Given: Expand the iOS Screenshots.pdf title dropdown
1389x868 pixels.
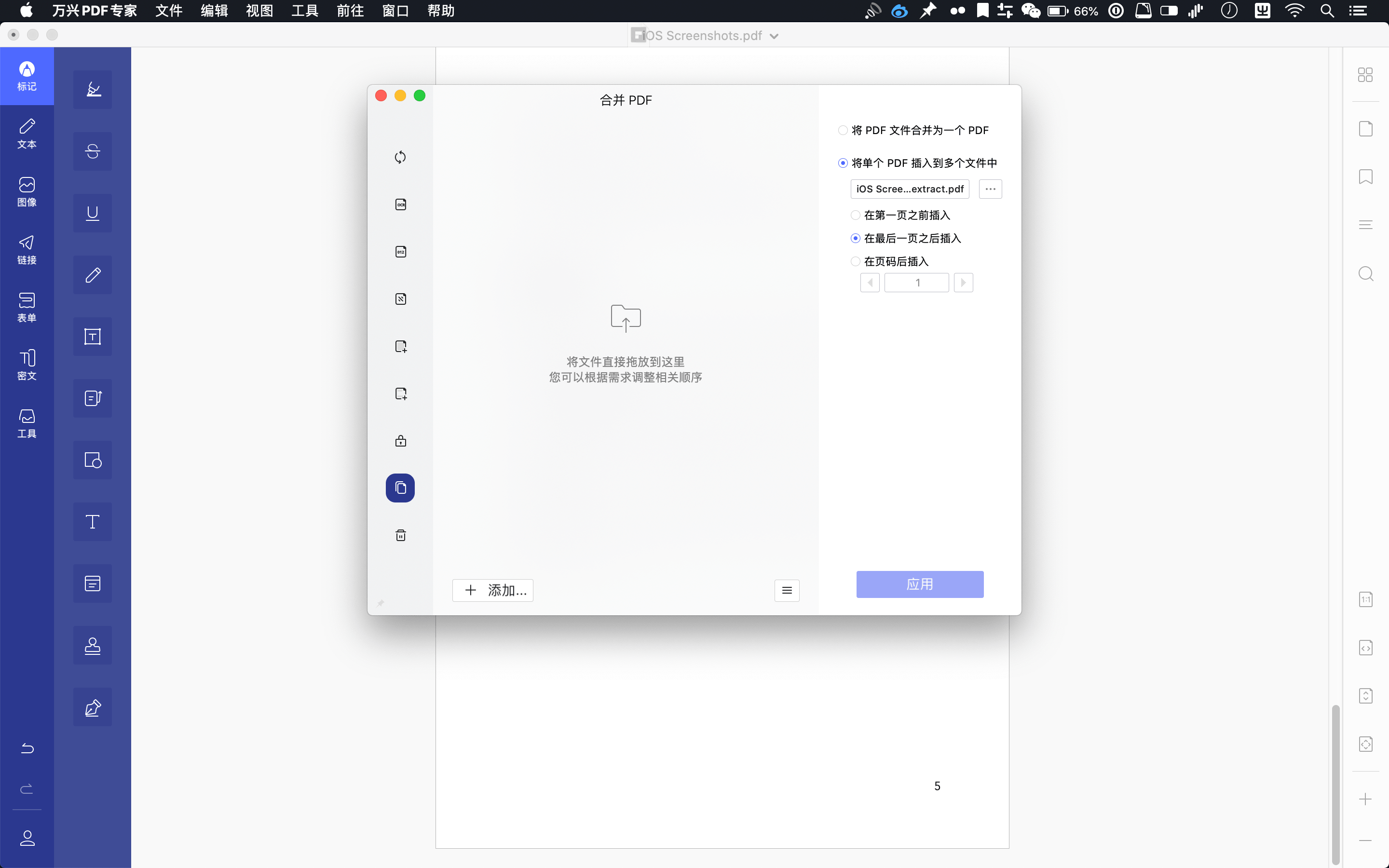Looking at the screenshot, I should tap(774, 36).
